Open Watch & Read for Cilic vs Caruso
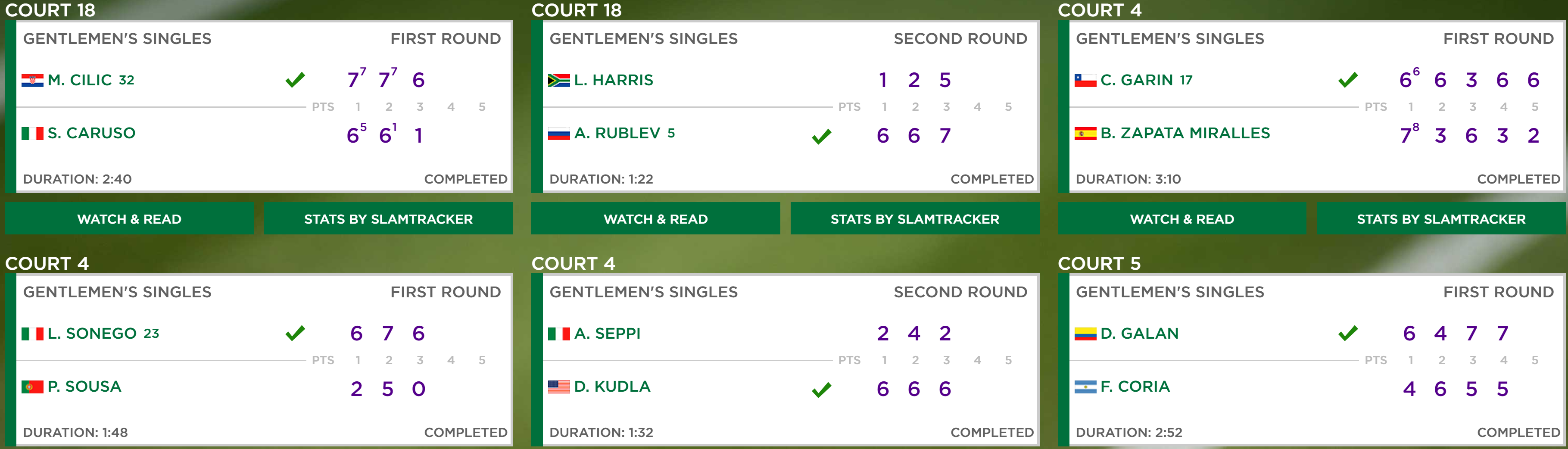This screenshot has height=449, width=1568. pyautogui.click(x=129, y=219)
